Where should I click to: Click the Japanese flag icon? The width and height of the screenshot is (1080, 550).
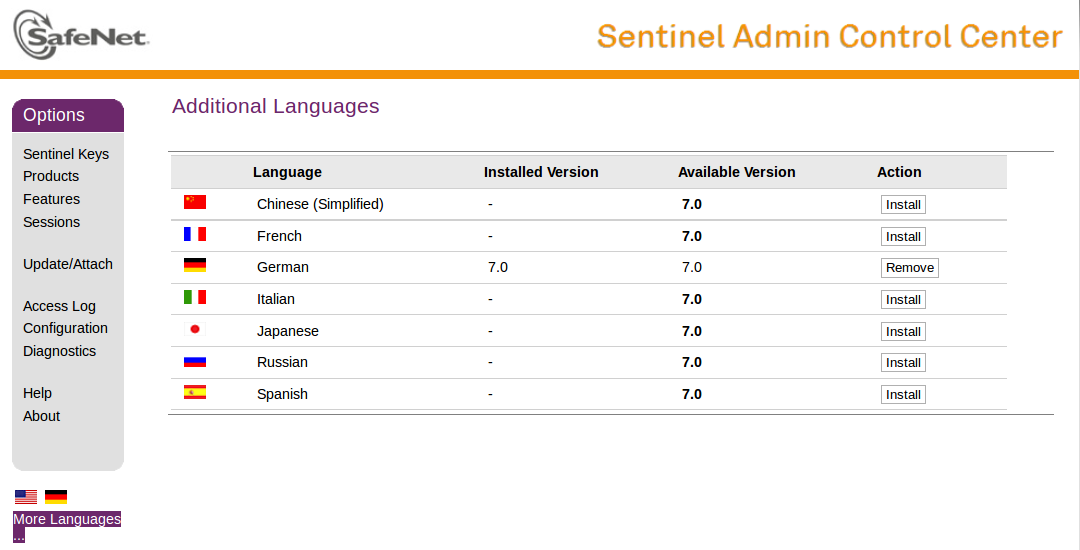(x=195, y=329)
